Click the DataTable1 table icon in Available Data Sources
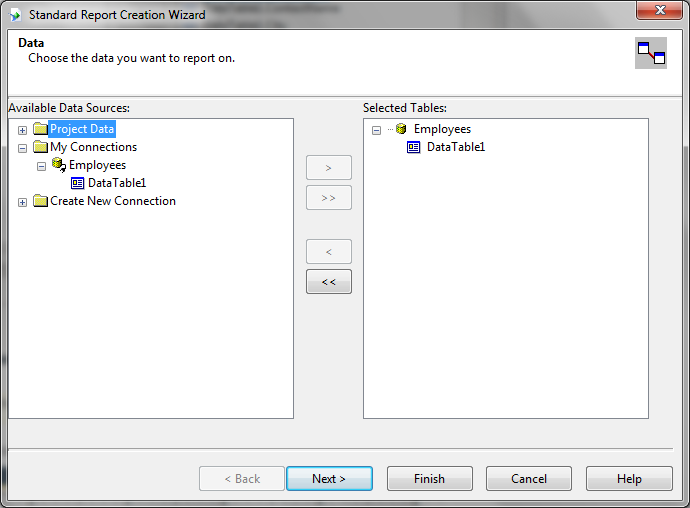This screenshot has height=508, width=690. pos(77,183)
